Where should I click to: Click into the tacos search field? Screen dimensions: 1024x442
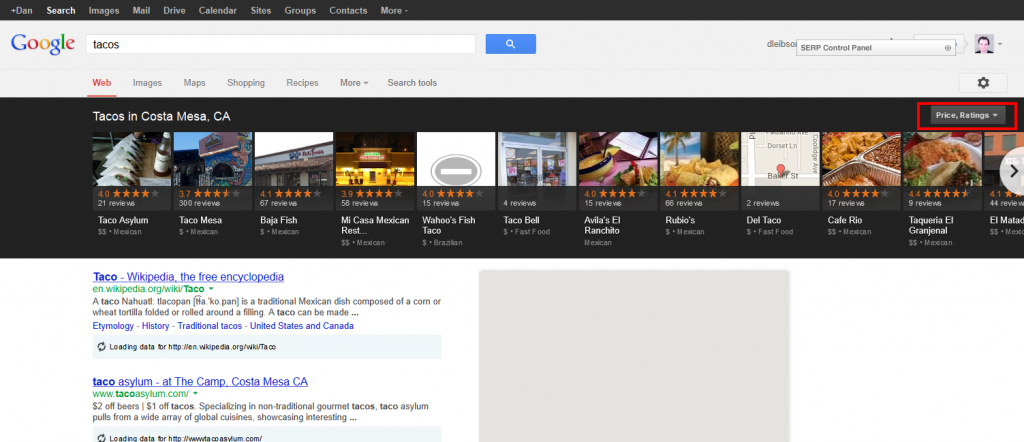click(x=280, y=44)
